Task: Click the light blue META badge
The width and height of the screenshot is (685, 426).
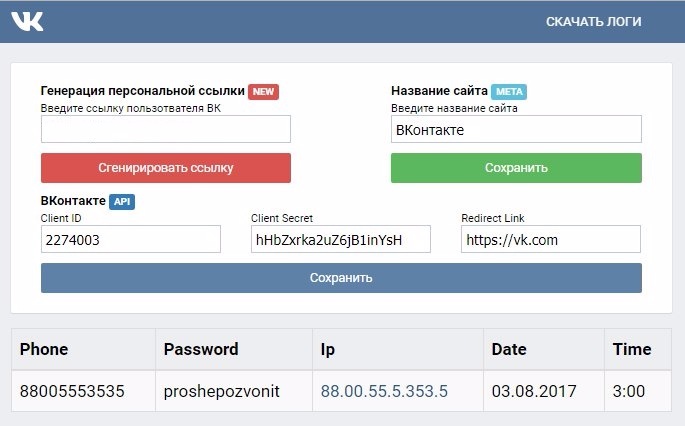Action: (509, 92)
